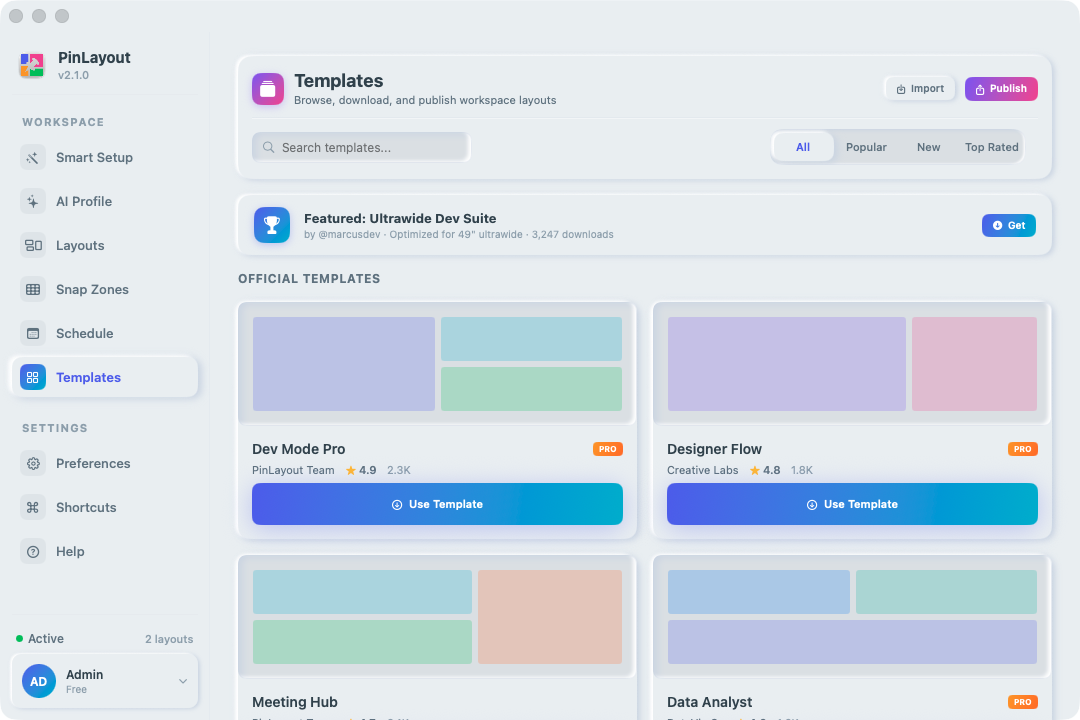
Task: Open the Schedule section
Action: coord(105,333)
